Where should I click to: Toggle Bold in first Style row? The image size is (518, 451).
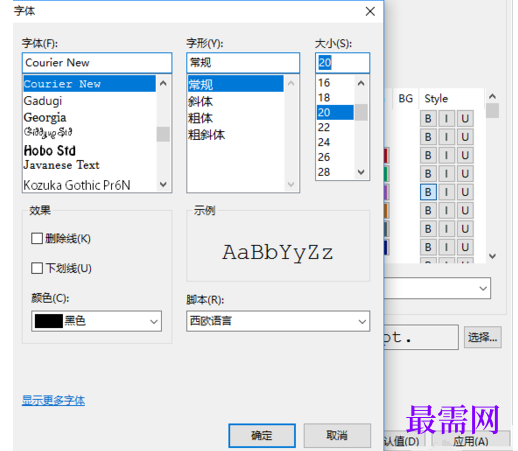point(428,119)
